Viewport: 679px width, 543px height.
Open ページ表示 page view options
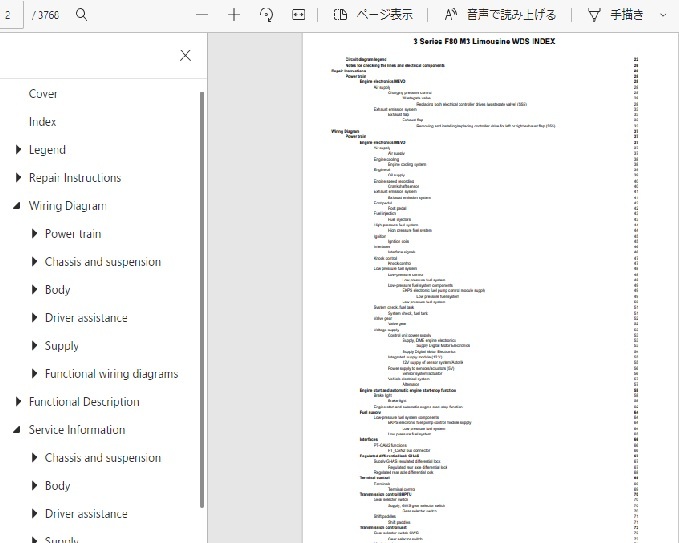coord(373,15)
